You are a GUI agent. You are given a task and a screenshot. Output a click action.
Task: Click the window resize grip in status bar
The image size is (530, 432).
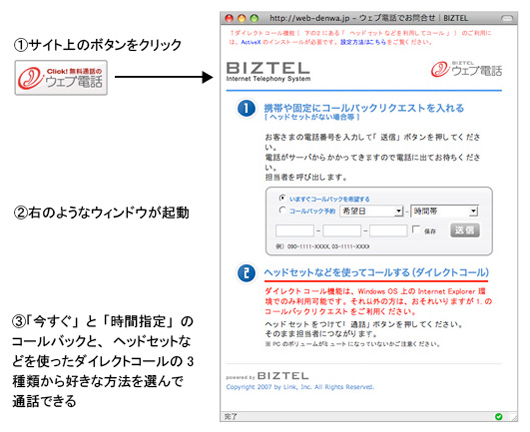pyautogui.click(x=513, y=417)
